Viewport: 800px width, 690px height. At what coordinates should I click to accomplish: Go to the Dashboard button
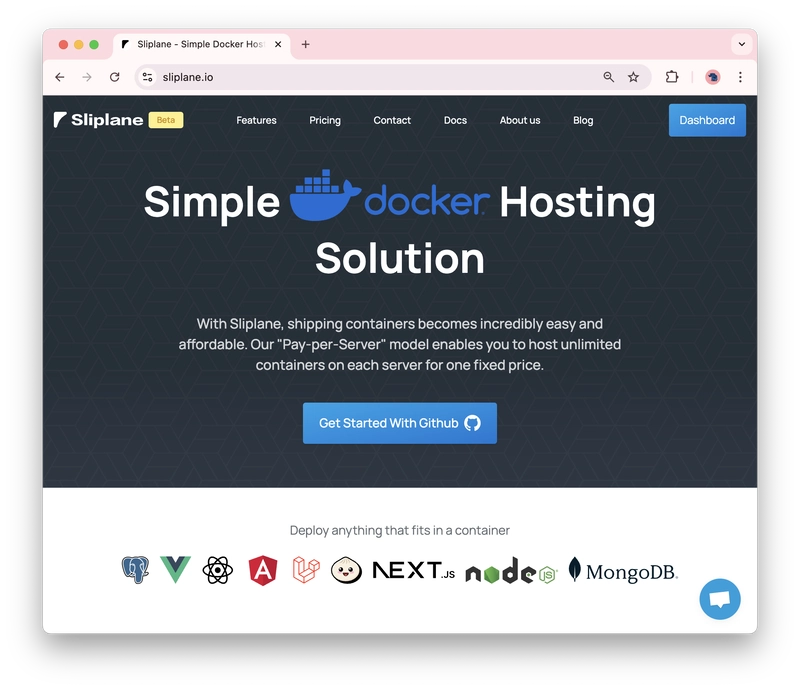[707, 120]
